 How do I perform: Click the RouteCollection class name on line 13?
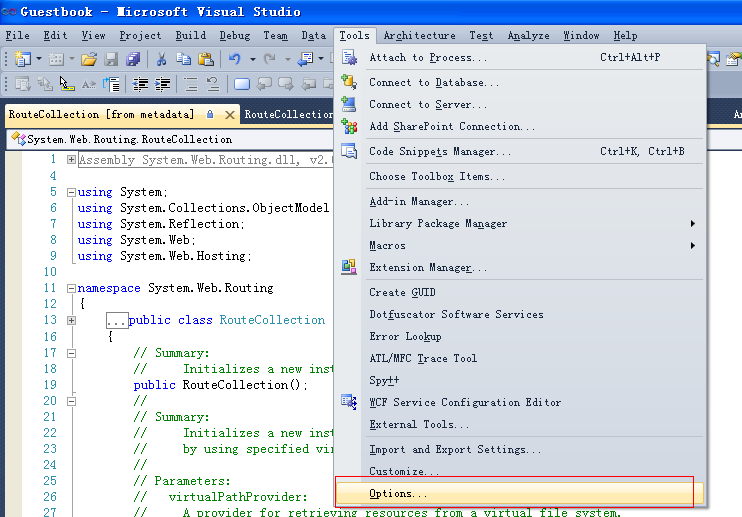(272, 320)
